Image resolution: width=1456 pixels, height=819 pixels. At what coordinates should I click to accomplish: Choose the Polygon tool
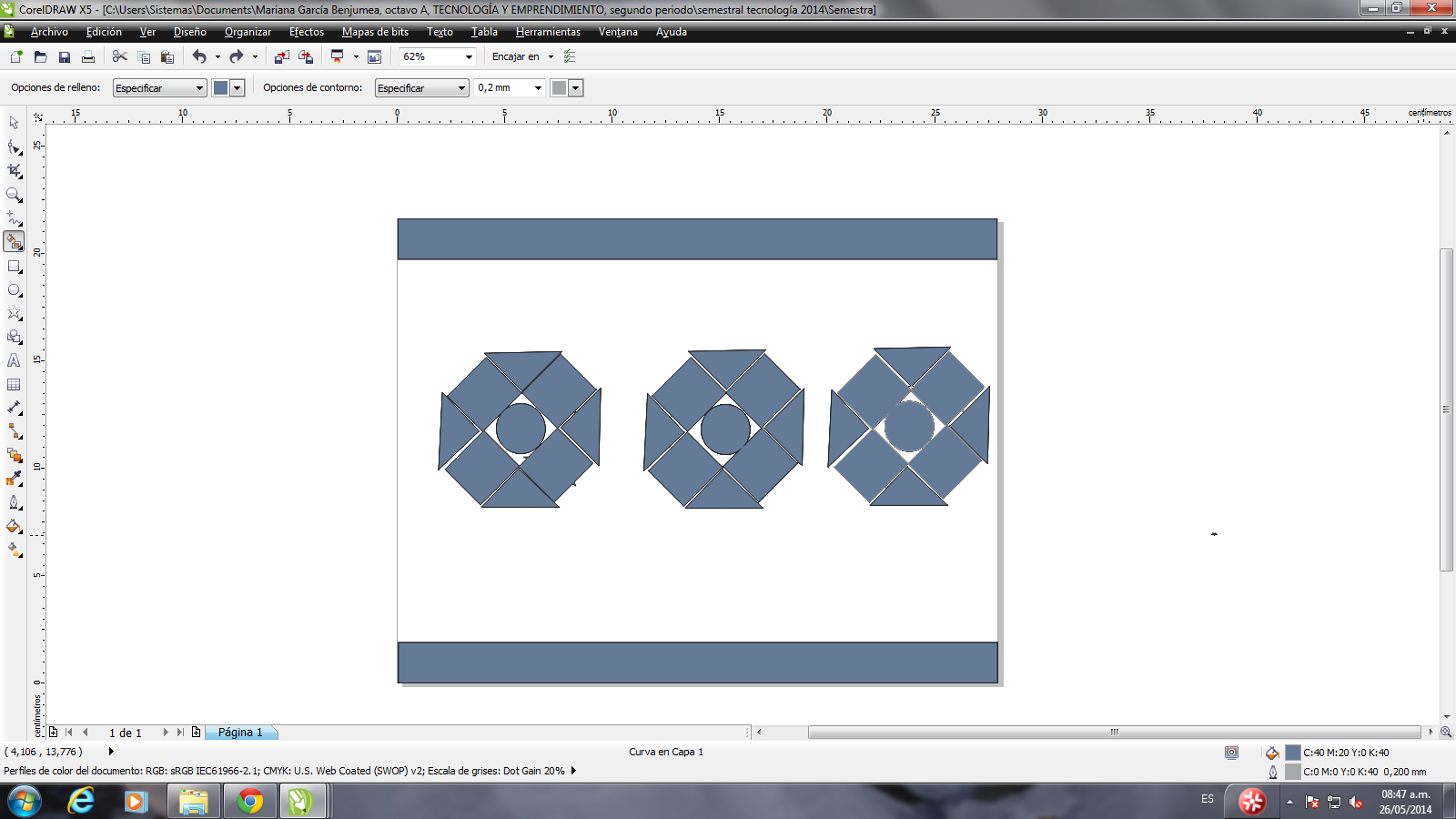[x=14, y=314]
